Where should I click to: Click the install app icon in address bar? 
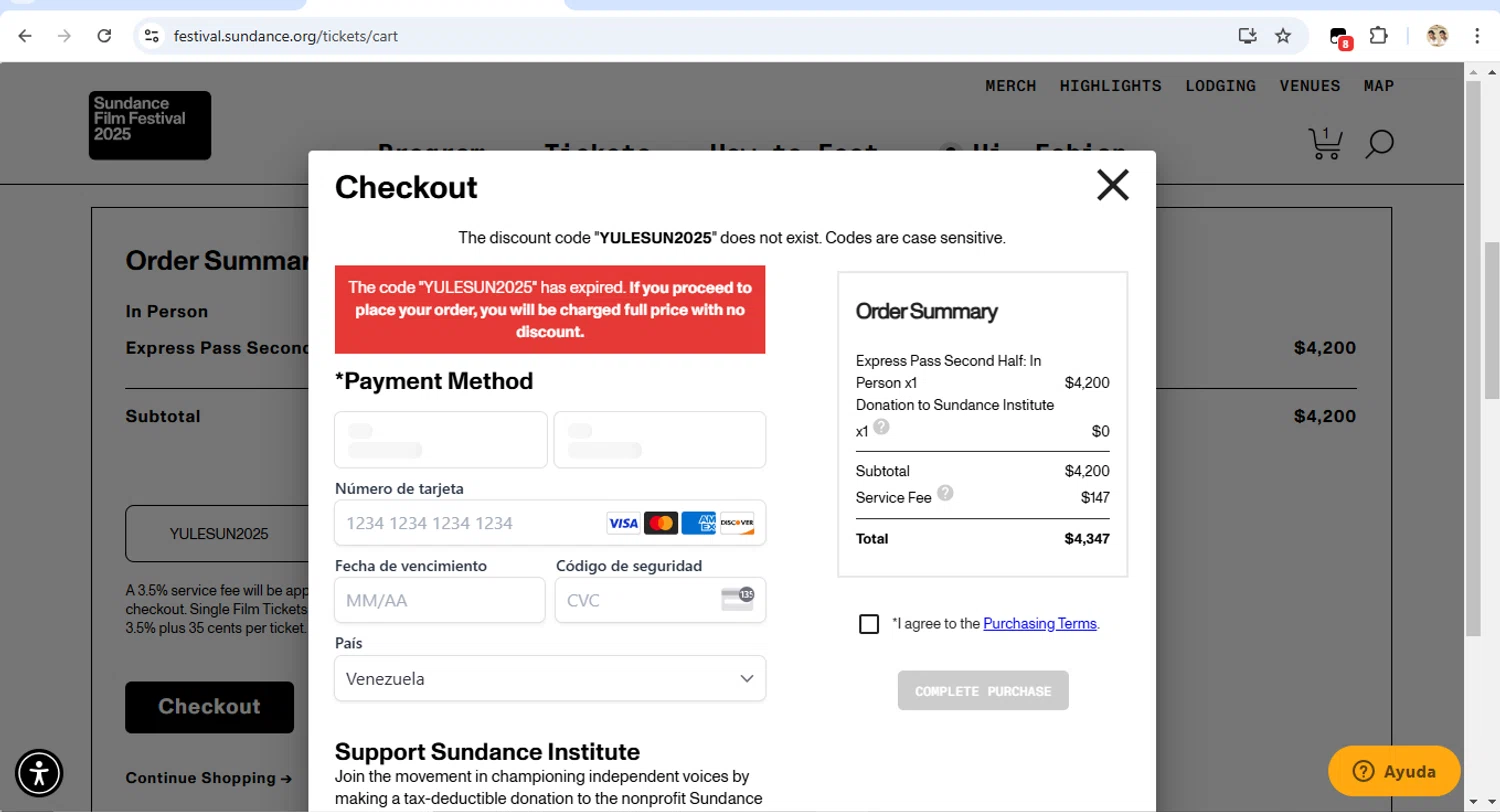1247,36
